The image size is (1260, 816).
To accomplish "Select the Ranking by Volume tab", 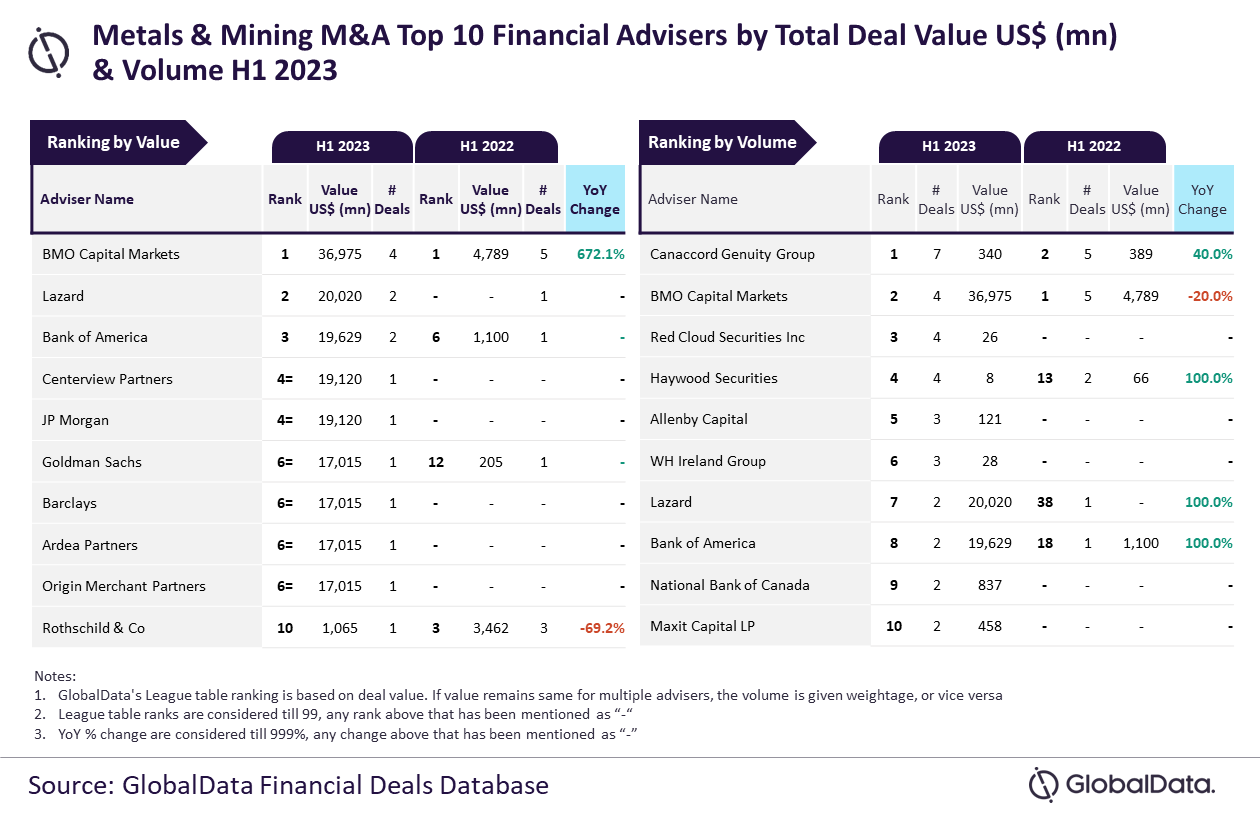I will (x=722, y=143).
